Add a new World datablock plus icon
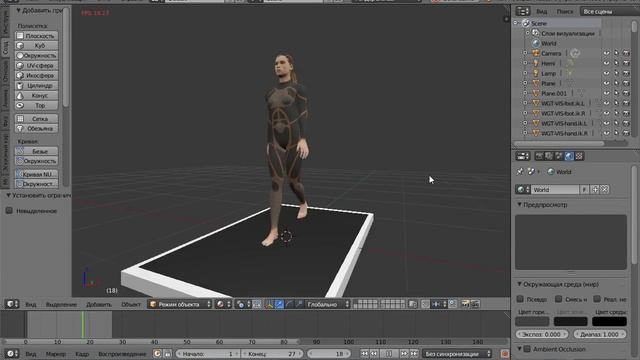Screen dimensions: 640x360 click(595, 189)
